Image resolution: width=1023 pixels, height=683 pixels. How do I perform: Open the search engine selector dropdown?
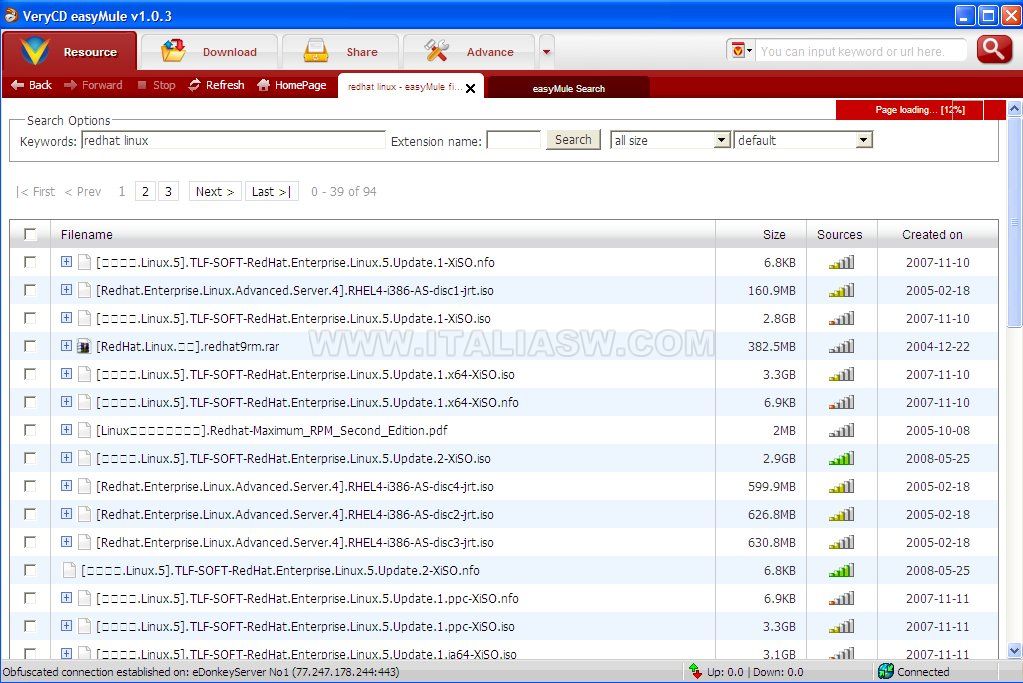(x=741, y=50)
